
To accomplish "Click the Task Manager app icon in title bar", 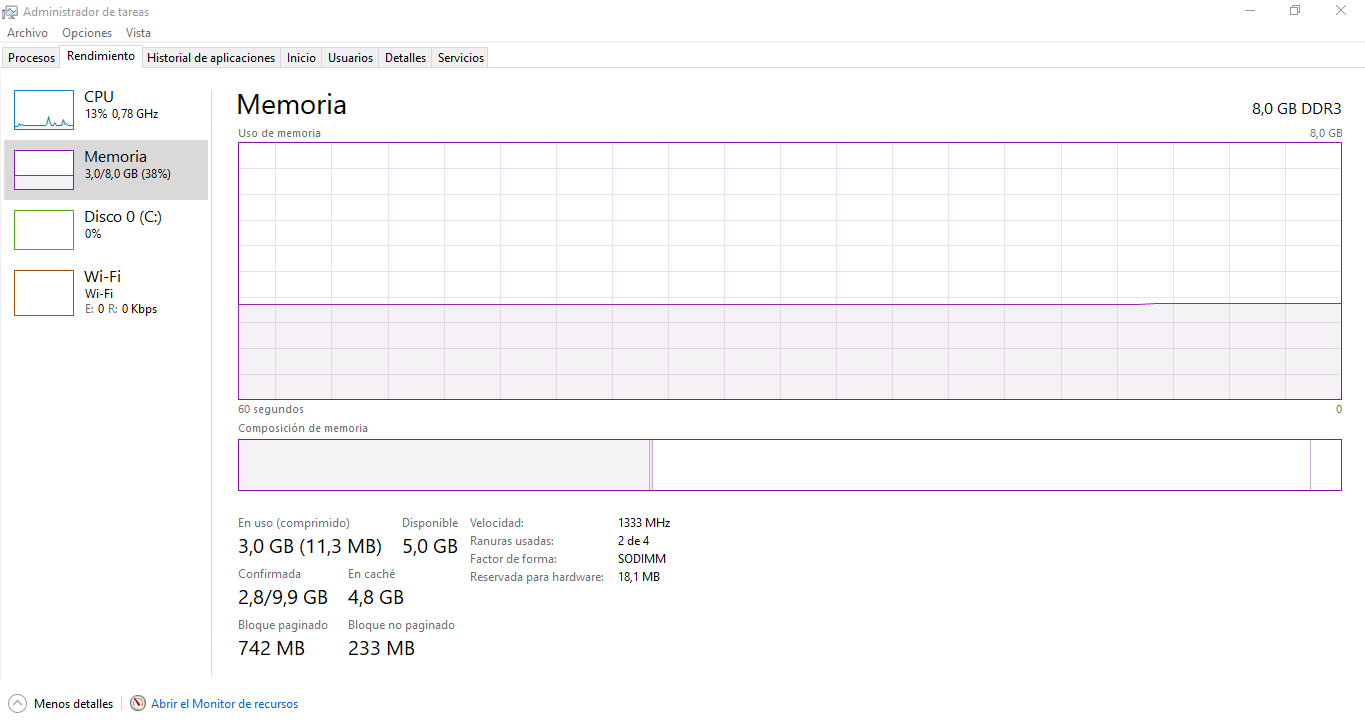I will (11, 12).
